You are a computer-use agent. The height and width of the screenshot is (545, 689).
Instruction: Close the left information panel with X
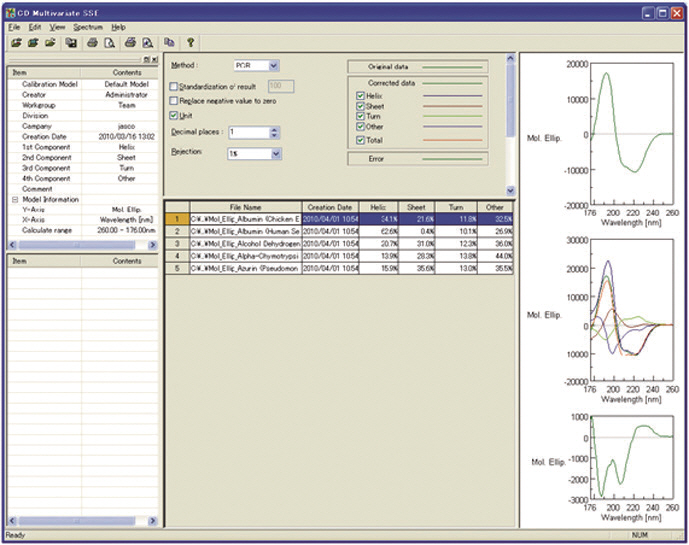[x=154, y=60]
